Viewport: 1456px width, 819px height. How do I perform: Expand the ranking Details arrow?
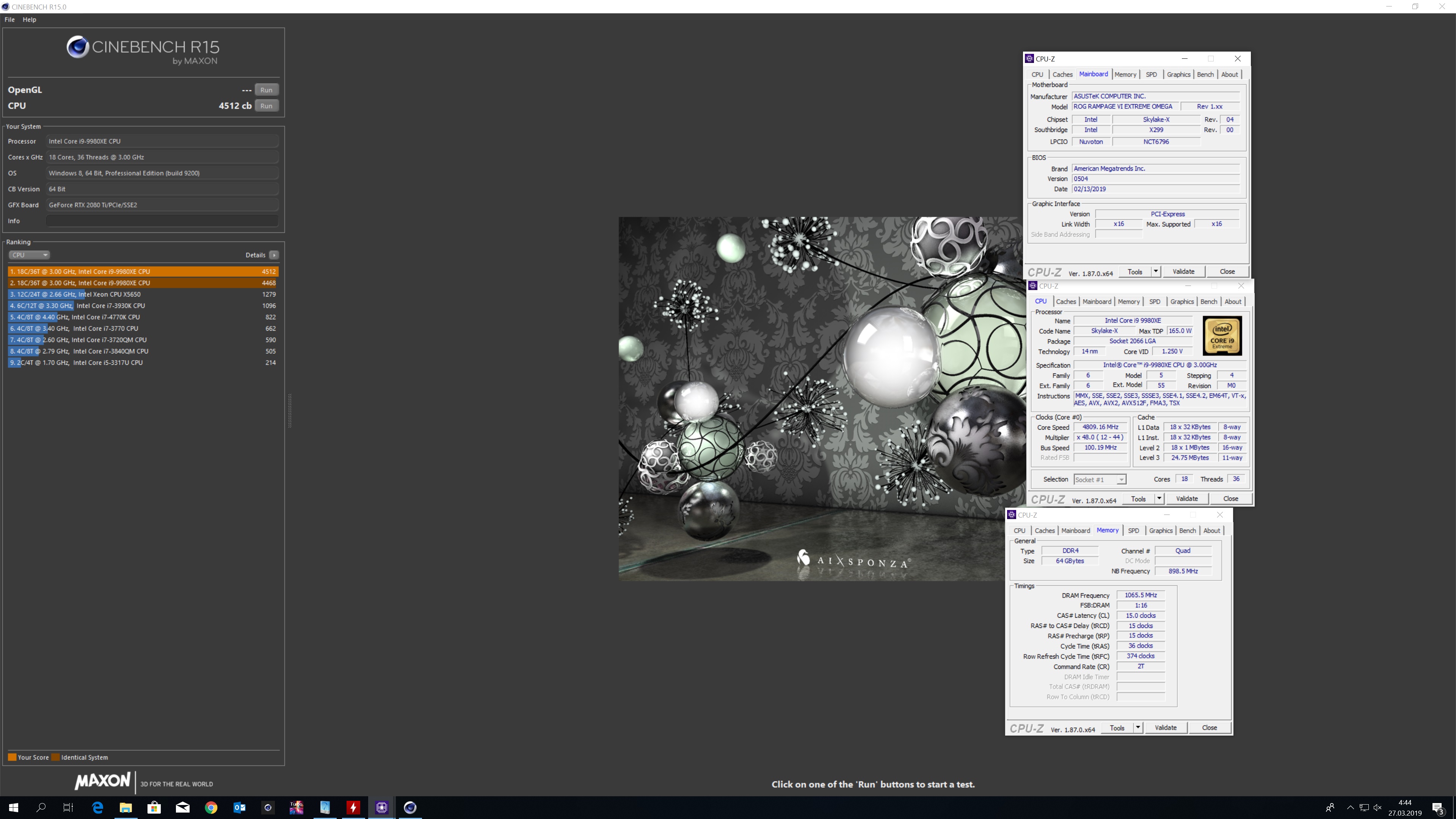pos(274,255)
